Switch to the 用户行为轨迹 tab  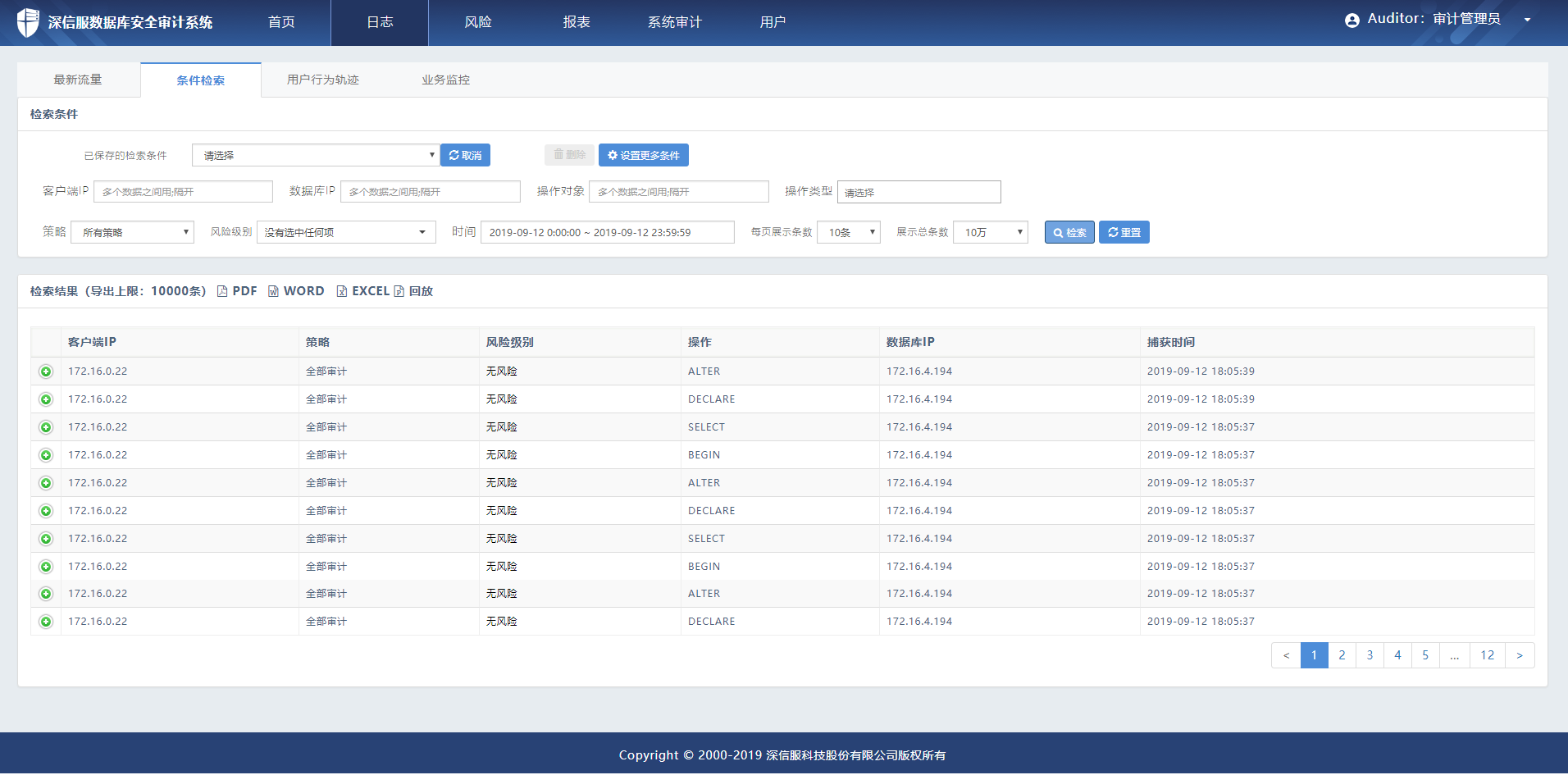pyautogui.click(x=322, y=80)
